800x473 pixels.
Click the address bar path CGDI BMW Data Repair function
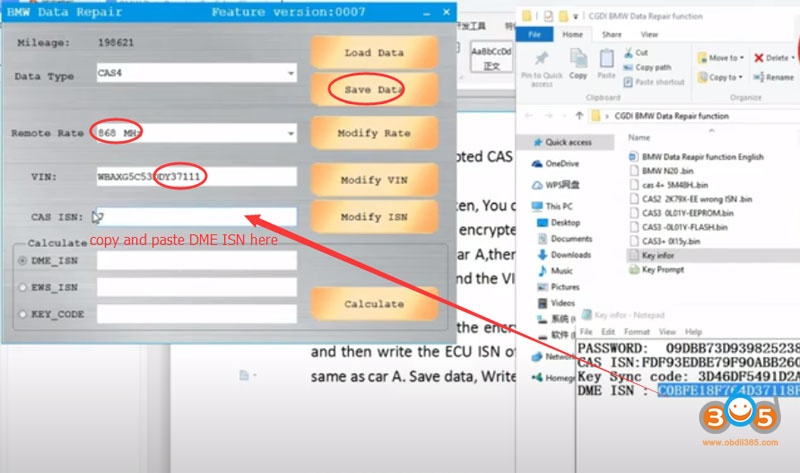coord(671,116)
